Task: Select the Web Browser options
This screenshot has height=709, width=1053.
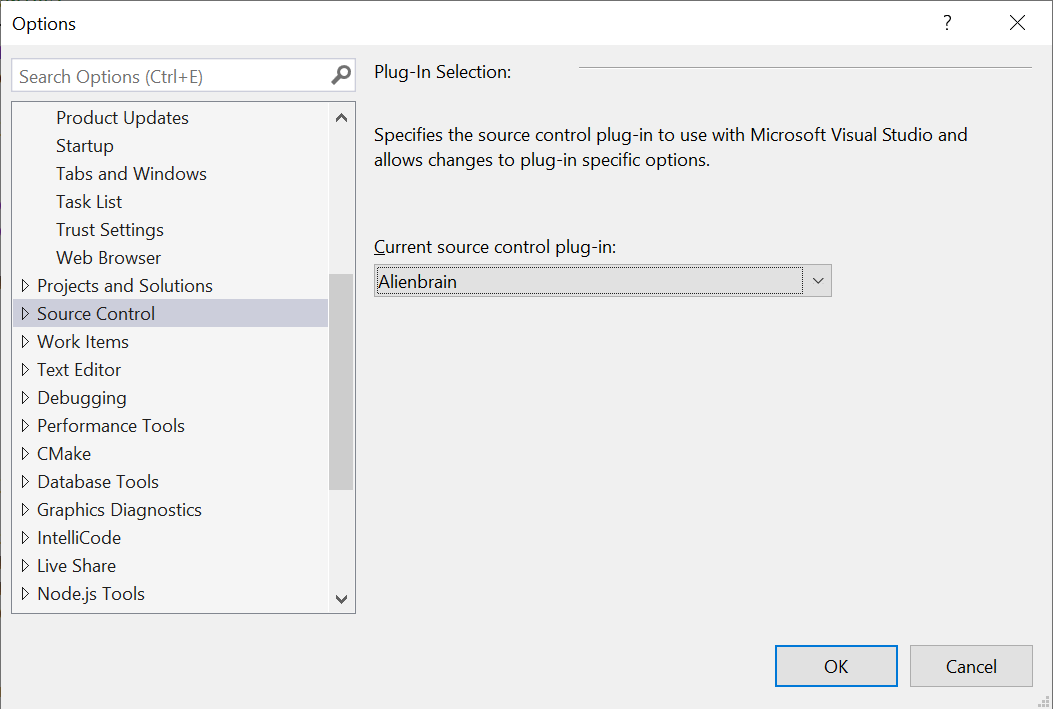Action: click(108, 258)
